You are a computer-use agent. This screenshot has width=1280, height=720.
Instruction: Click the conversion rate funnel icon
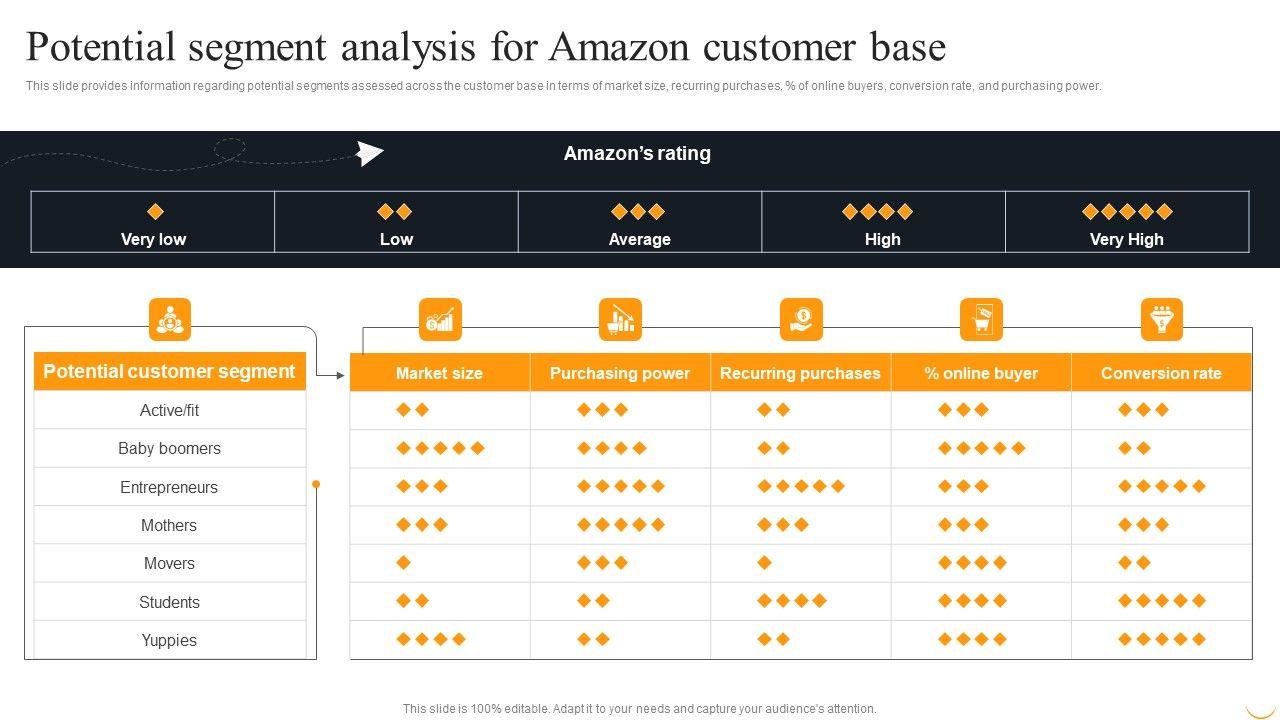pos(1161,320)
